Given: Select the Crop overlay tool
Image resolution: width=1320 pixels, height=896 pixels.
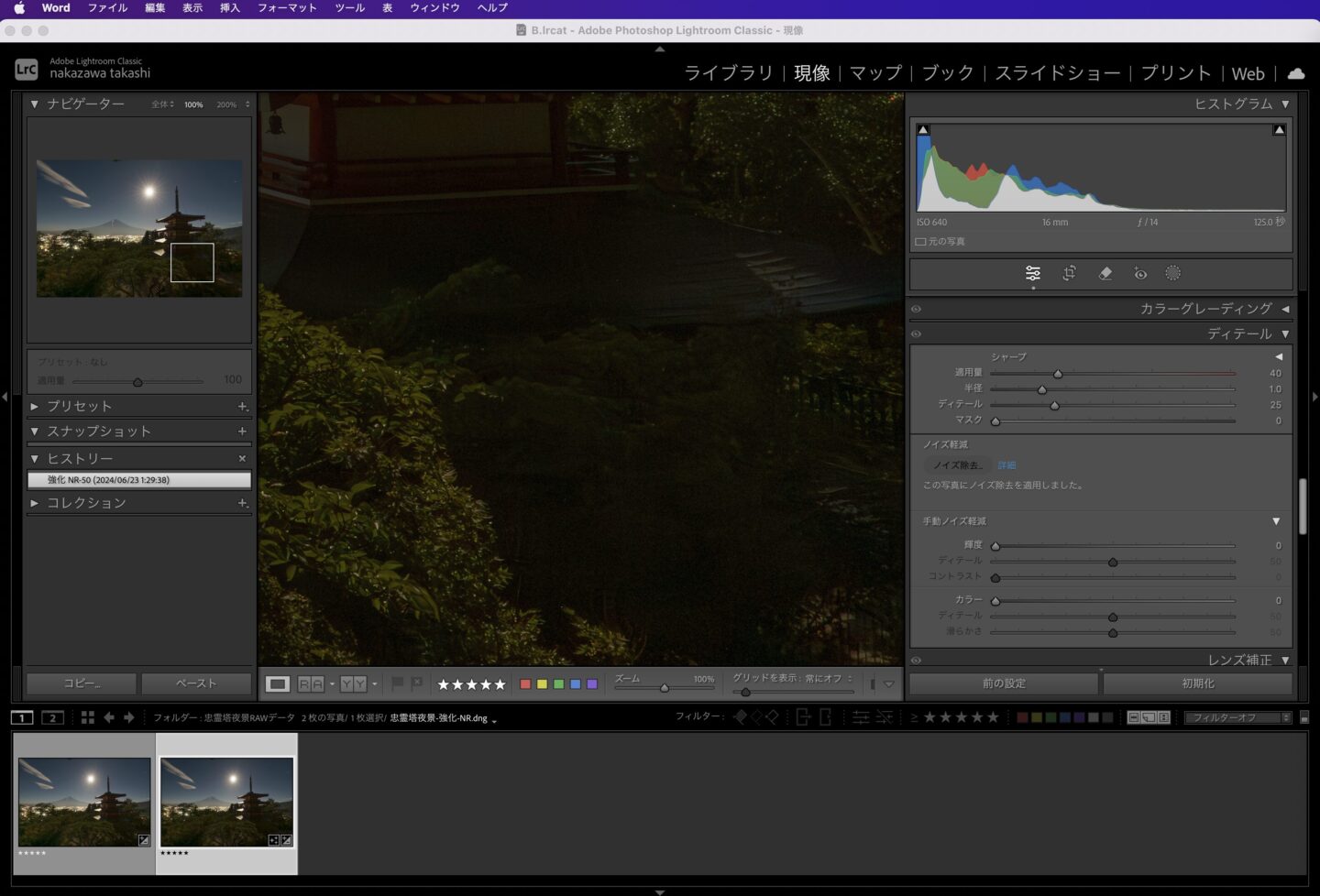Looking at the screenshot, I should [x=1069, y=273].
